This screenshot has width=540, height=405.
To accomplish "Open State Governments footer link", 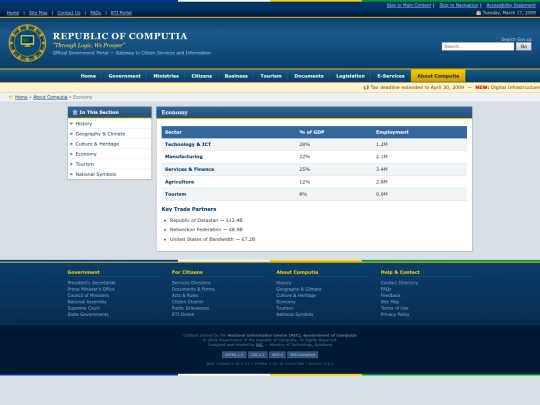I will tap(88, 314).
